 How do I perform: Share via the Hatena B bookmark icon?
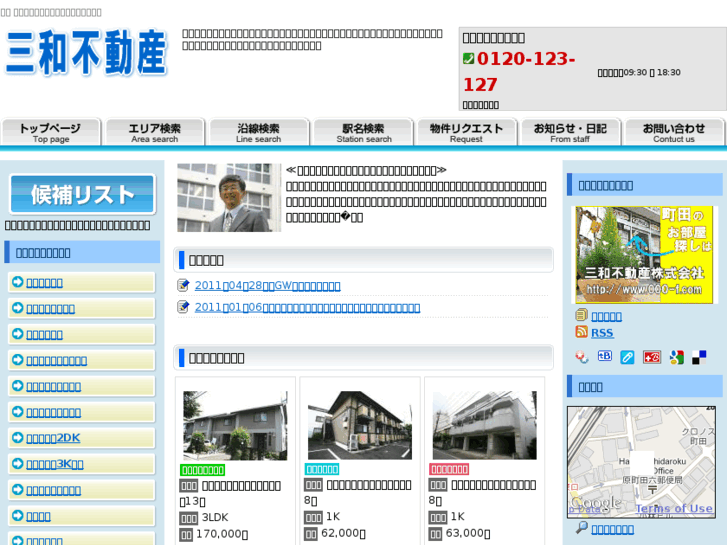tap(605, 356)
